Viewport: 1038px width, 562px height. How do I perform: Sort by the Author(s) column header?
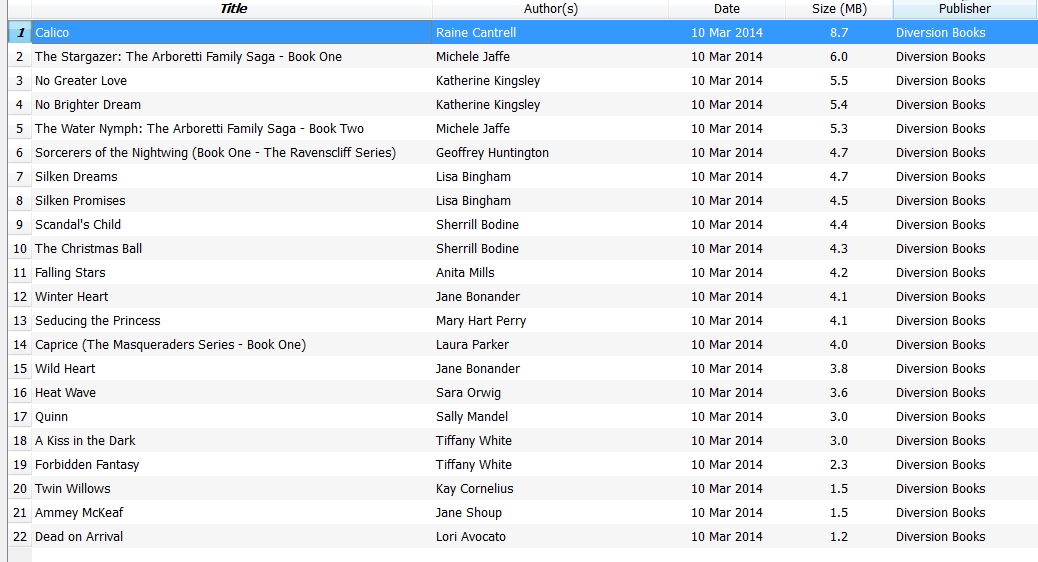550,9
